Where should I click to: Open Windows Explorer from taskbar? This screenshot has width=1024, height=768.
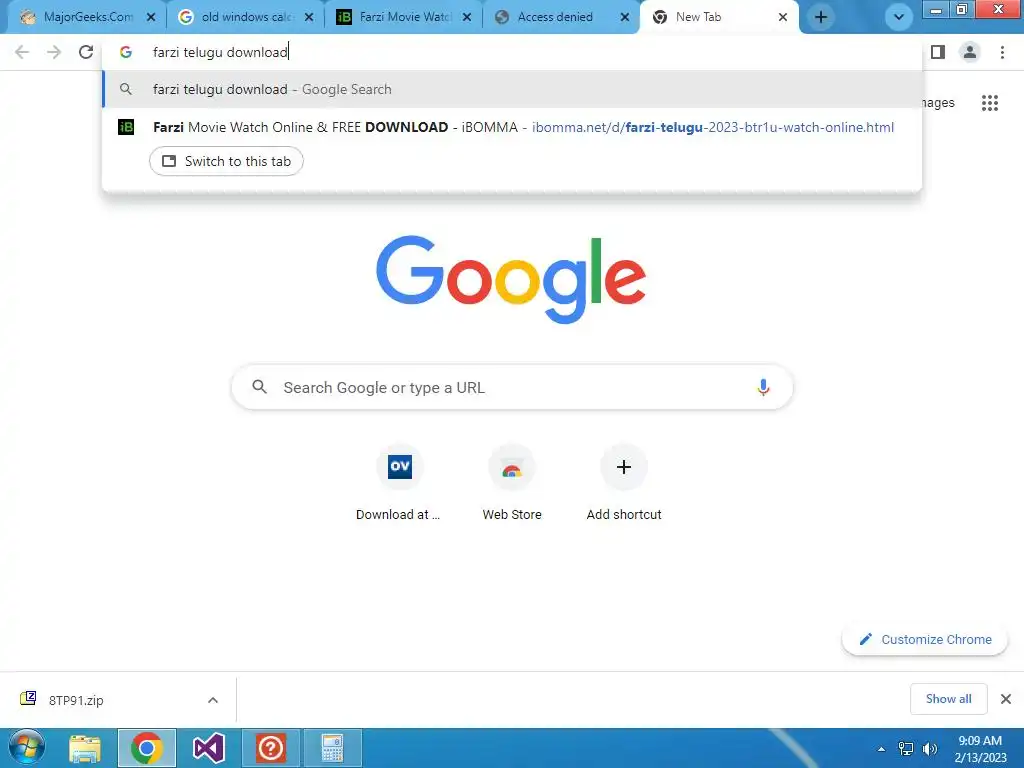[x=85, y=748]
